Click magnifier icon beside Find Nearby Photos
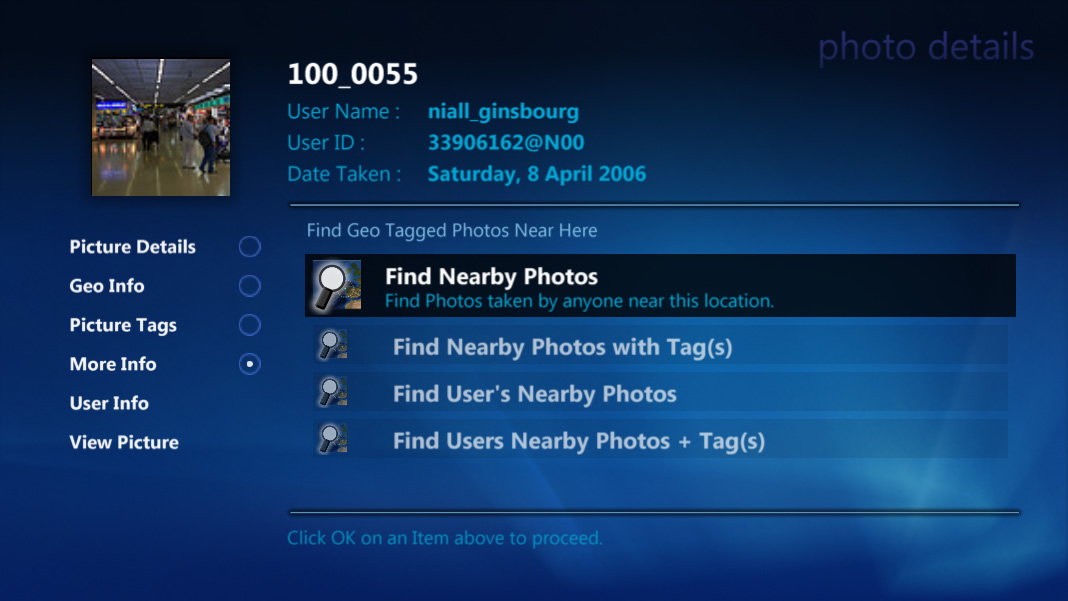Viewport: 1068px width, 601px height. tap(337, 286)
